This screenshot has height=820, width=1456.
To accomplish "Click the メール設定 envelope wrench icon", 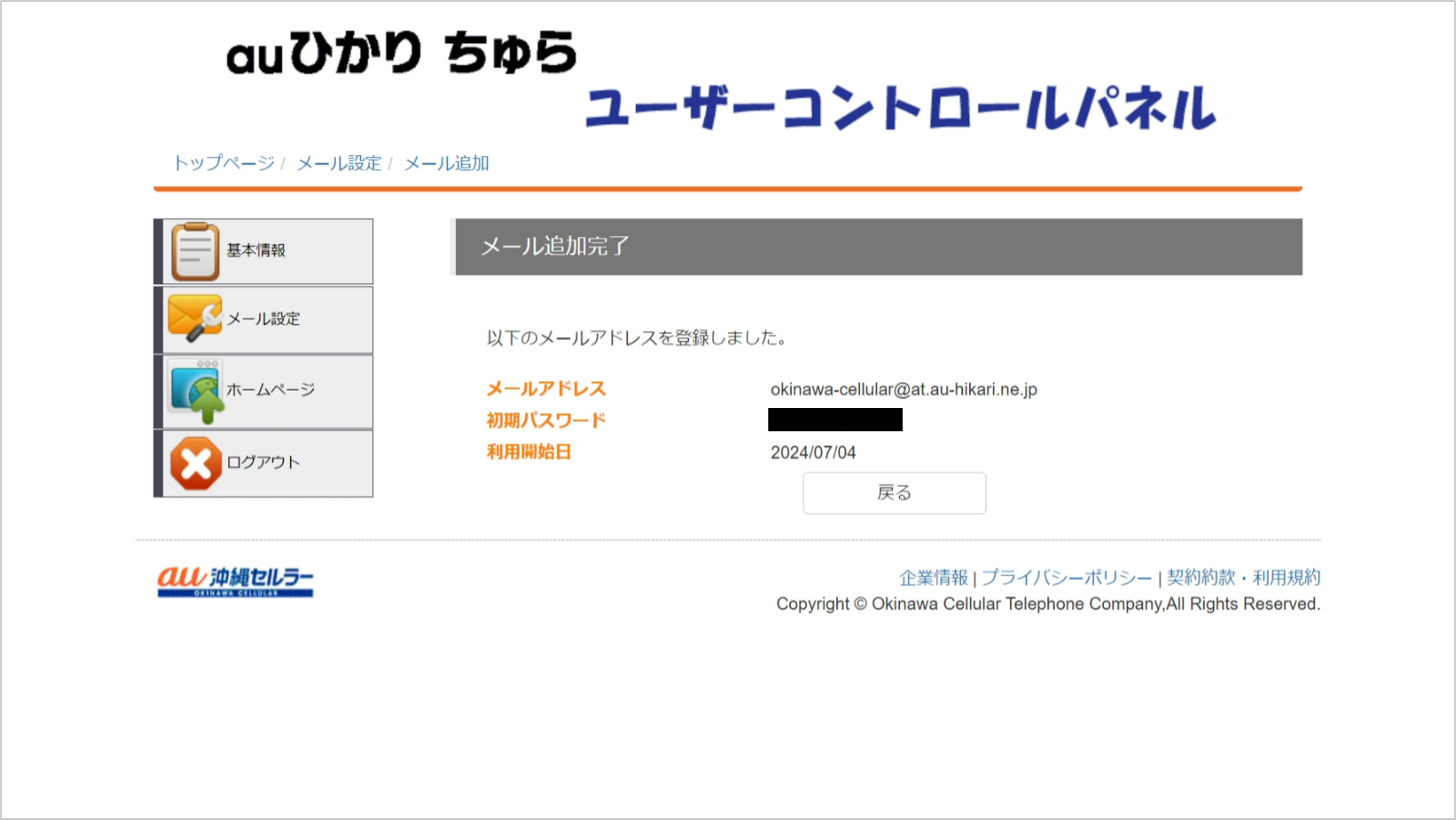I will (x=195, y=319).
